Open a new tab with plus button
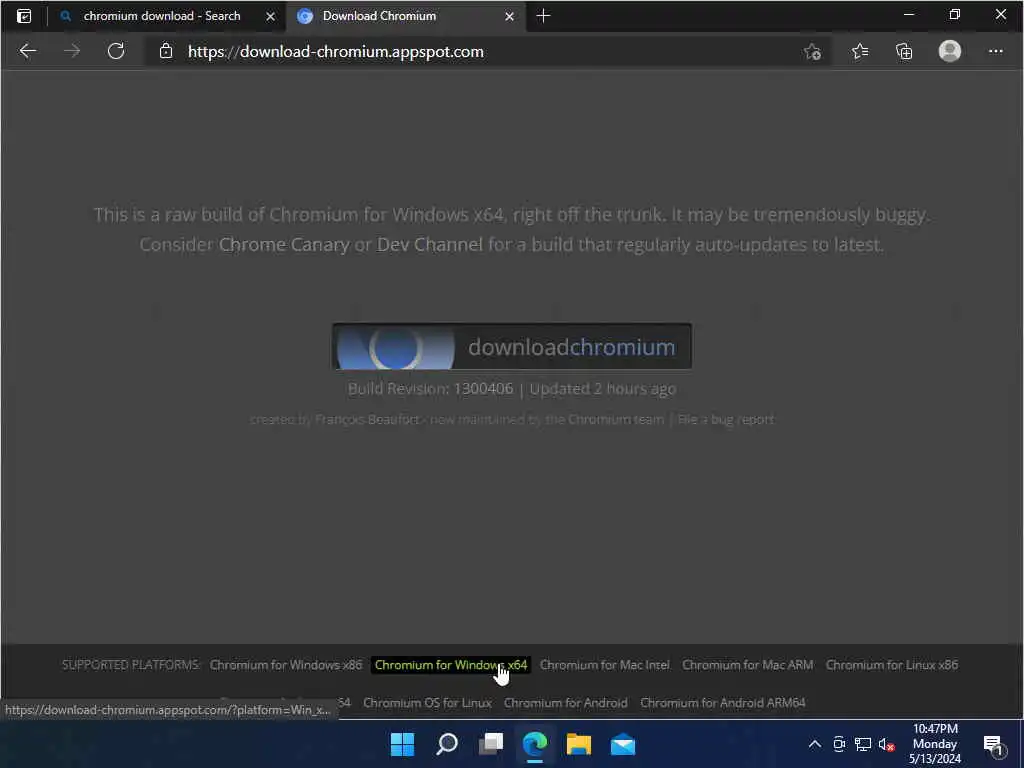Image resolution: width=1024 pixels, height=768 pixels. click(x=543, y=16)
